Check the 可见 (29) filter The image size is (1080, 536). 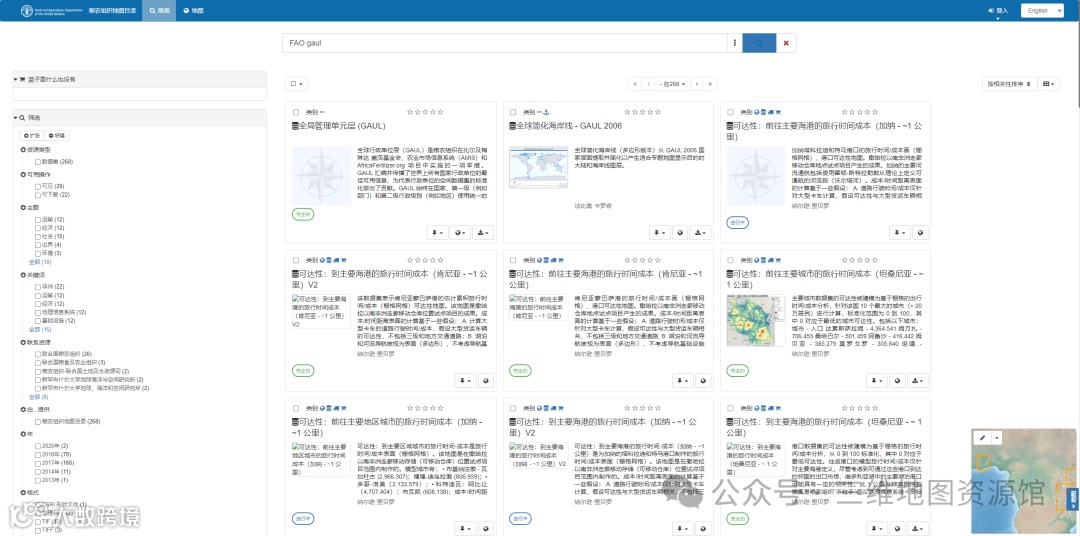(38, 186)
